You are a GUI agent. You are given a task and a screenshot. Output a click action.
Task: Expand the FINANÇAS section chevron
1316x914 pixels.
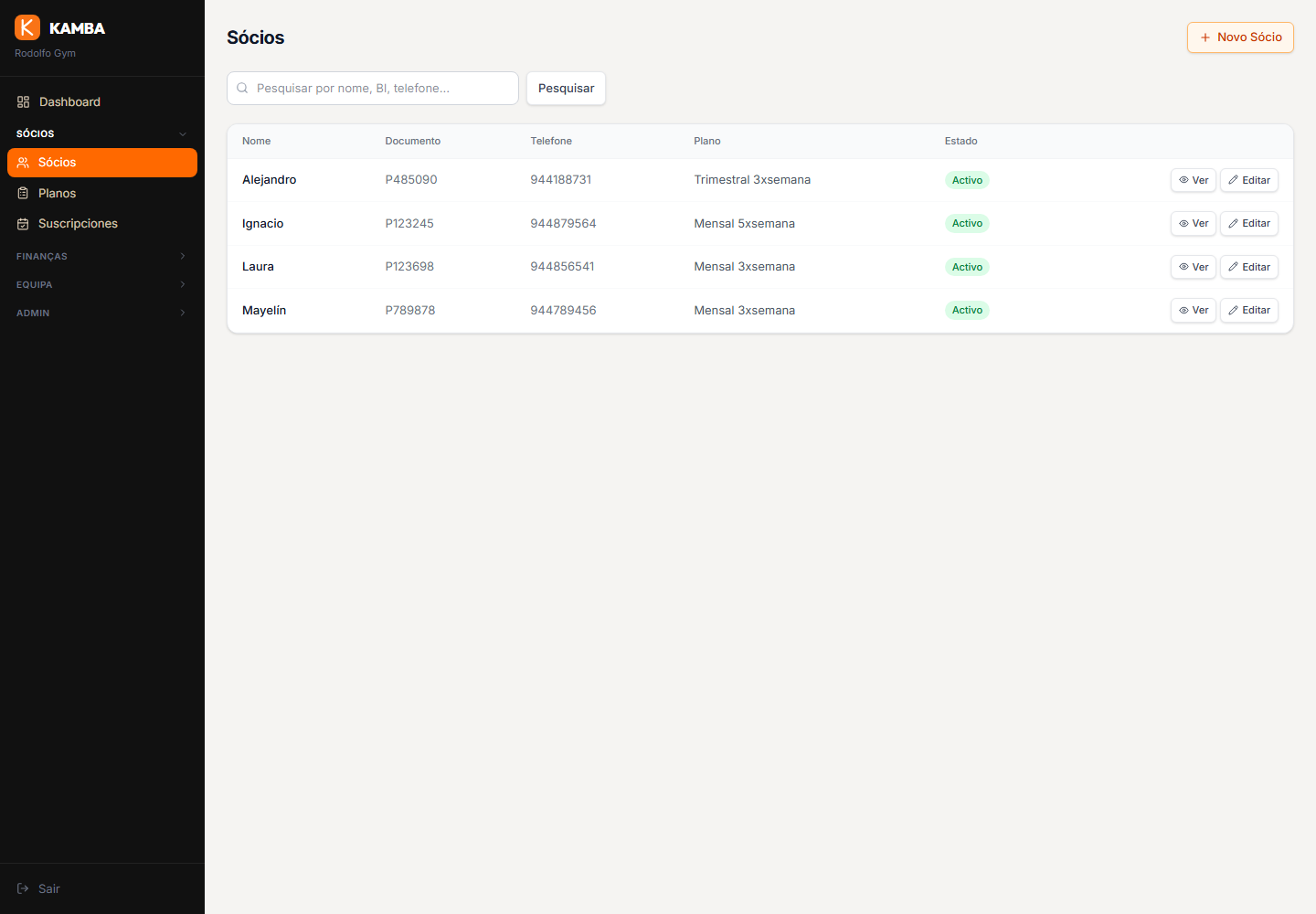tap(183, 256)
